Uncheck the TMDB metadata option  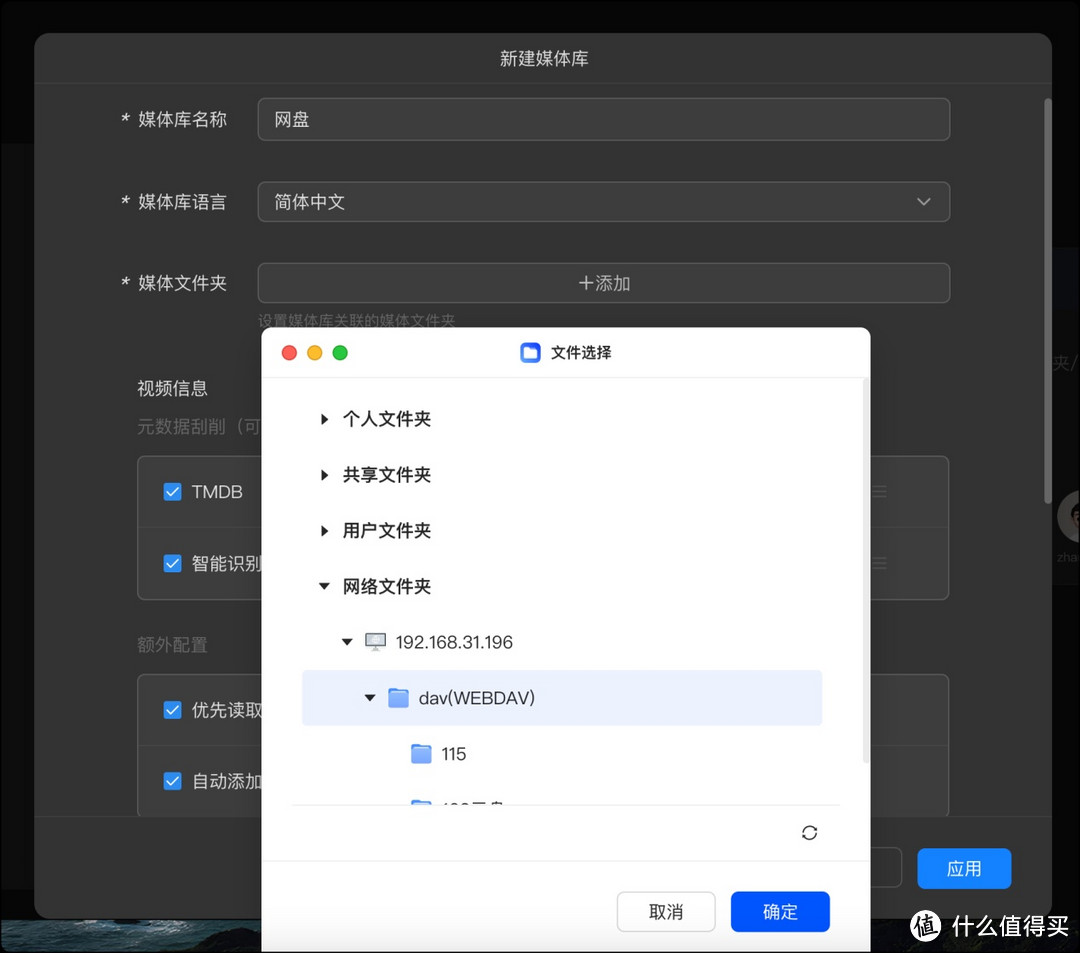point(172,492)
